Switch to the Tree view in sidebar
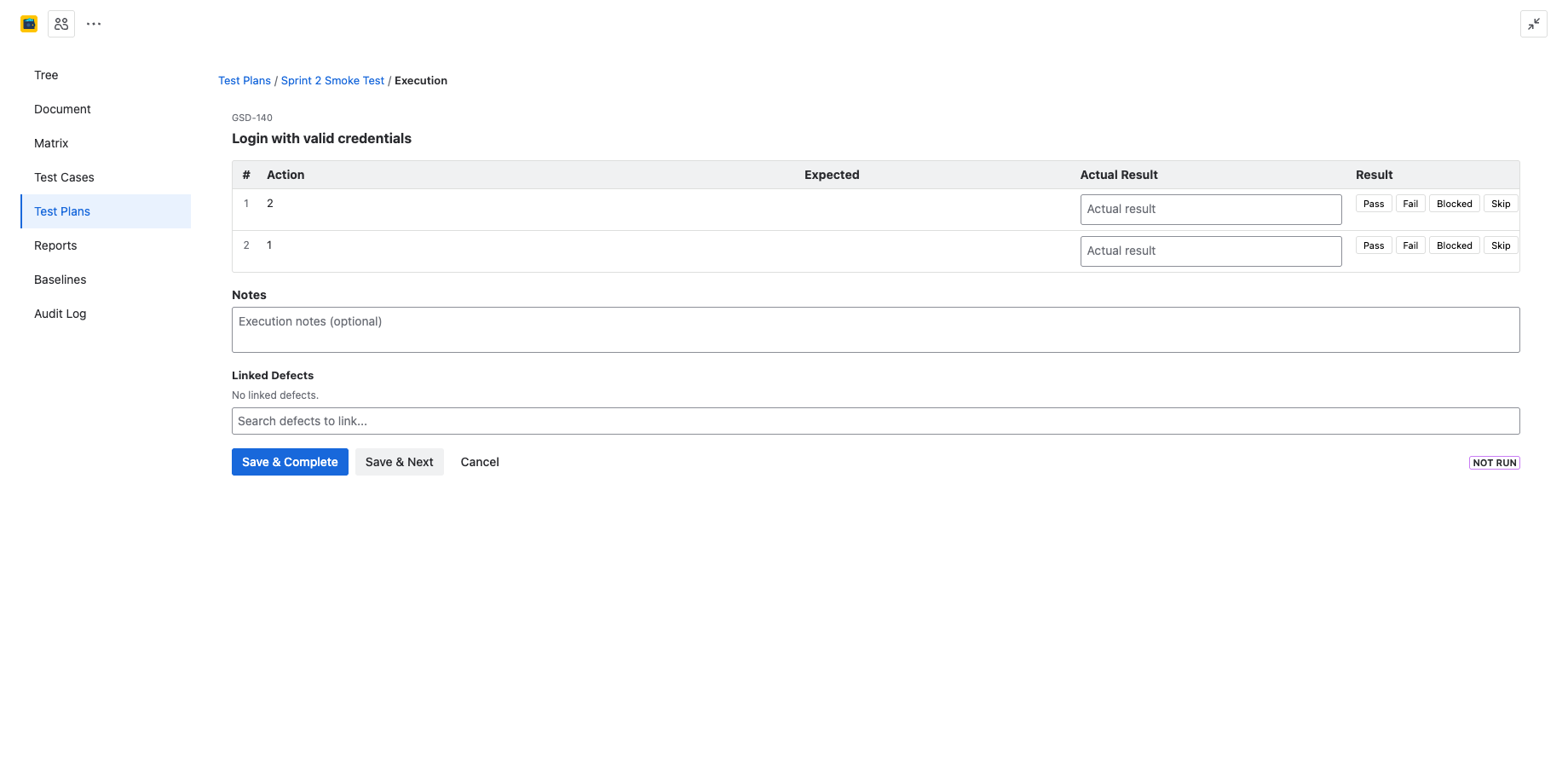Image resolution: width=1568 pixels, height=767 pixels. pyautogui.click(x=46, y=75)
